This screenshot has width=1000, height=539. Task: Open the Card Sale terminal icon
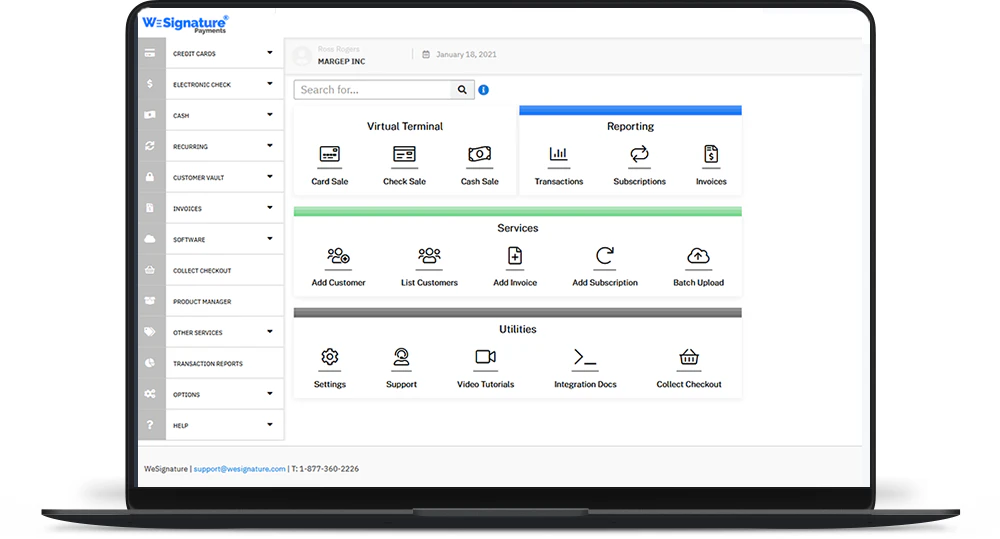[329, 154]
